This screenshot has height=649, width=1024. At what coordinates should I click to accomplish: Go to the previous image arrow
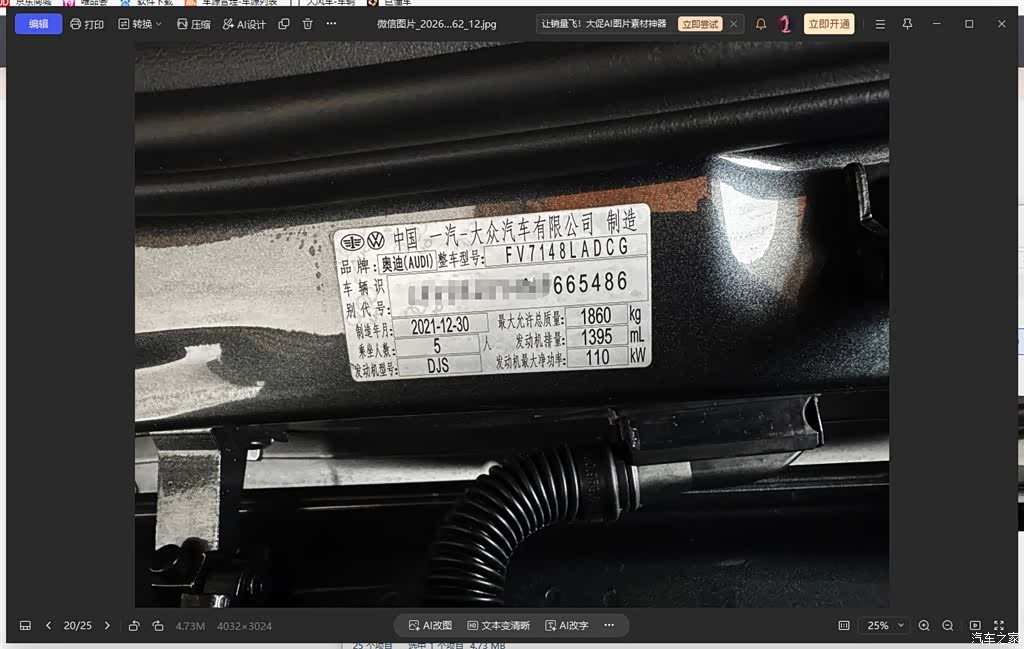[x=48, y=625]
